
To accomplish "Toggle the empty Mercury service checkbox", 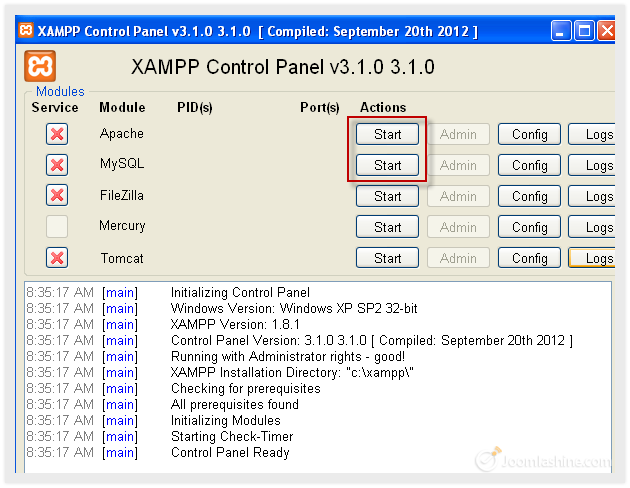I will click(57, 227).
